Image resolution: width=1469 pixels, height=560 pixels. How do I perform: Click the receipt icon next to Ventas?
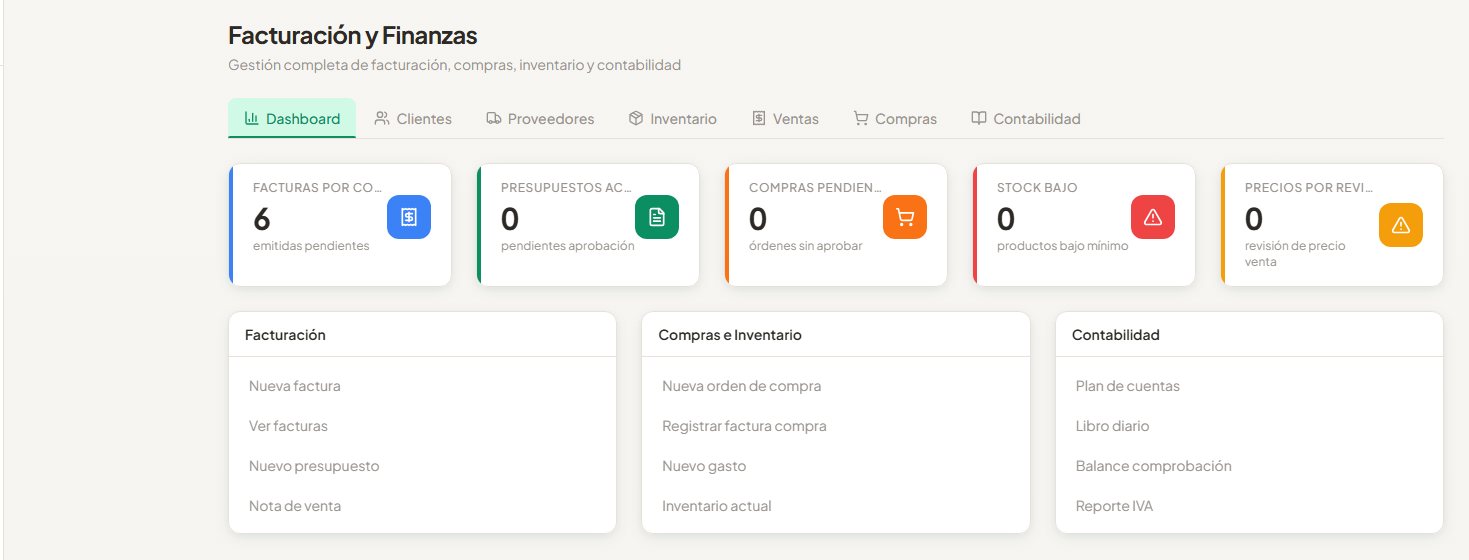point(759,118)
